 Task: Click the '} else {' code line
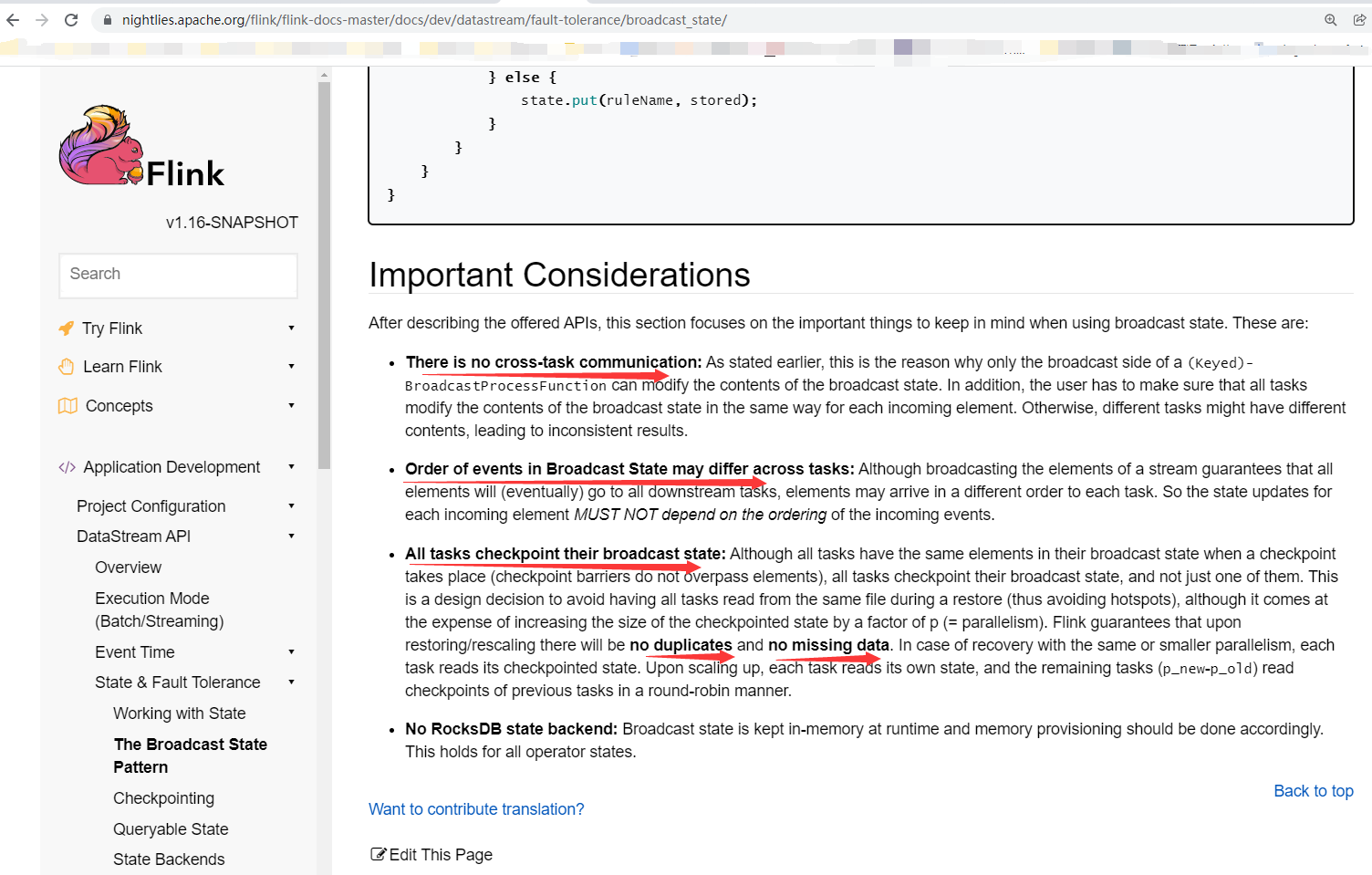[522, 78]
